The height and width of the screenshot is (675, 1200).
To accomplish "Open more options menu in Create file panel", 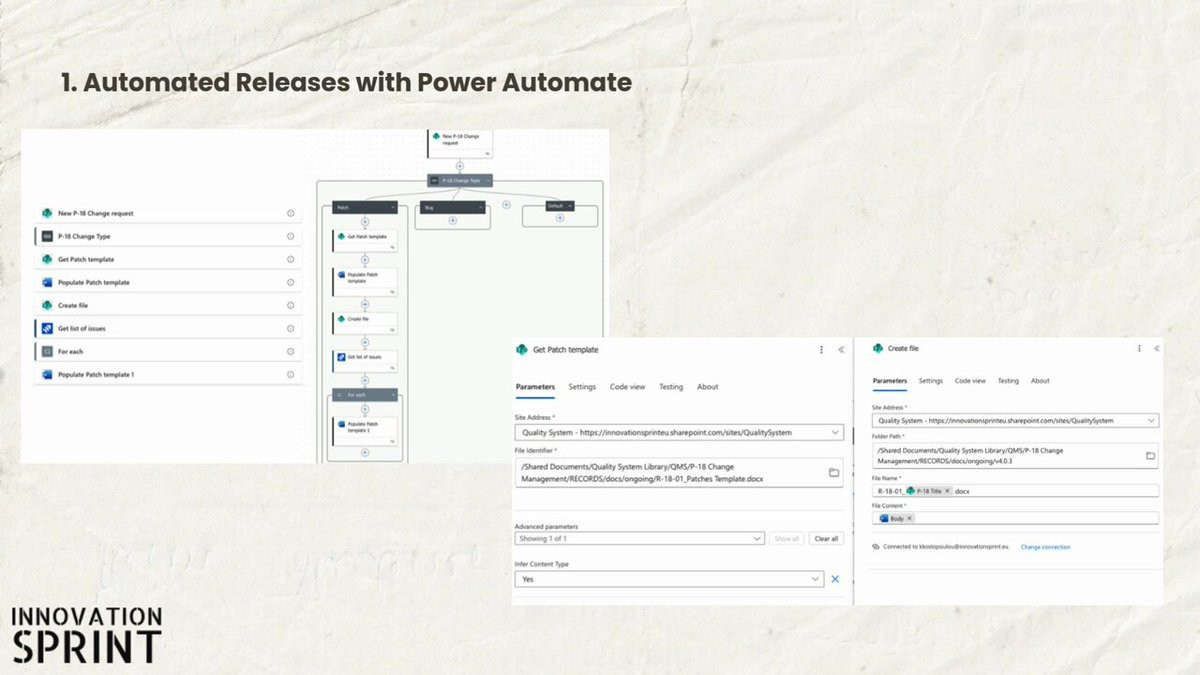I will (x=1139, y=348).
